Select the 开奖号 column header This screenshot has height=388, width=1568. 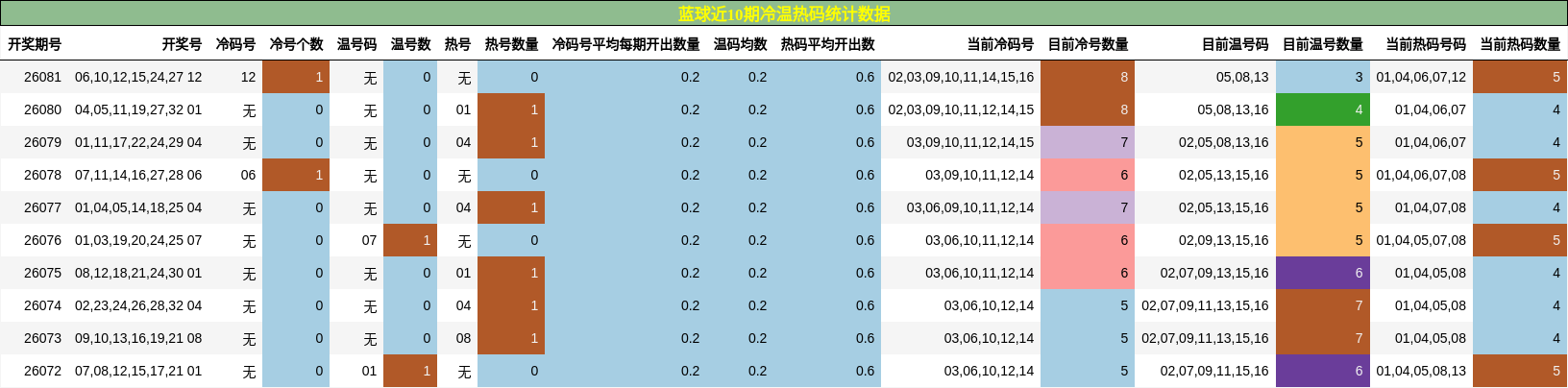[x=182, y=44]
